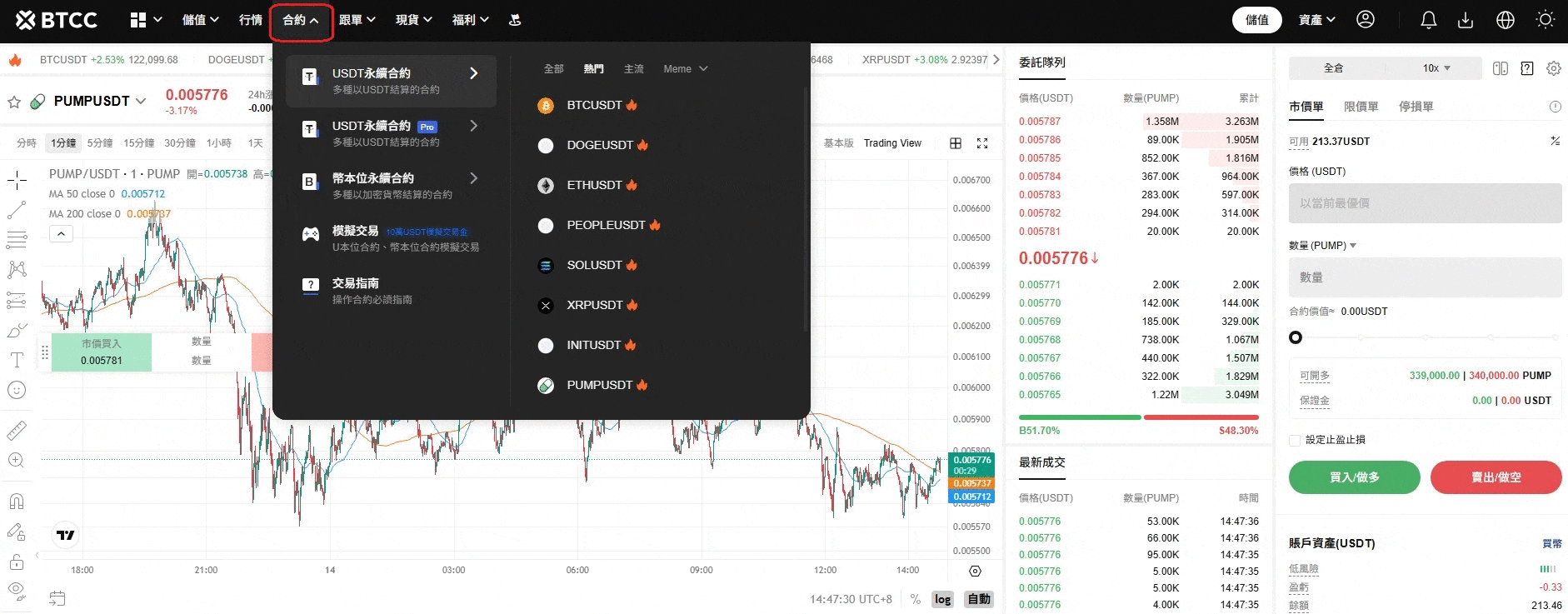Viewport: 1568px width, 614px height.
Task: Open the calculator percent icon
Action: (x=1555, y=141)
